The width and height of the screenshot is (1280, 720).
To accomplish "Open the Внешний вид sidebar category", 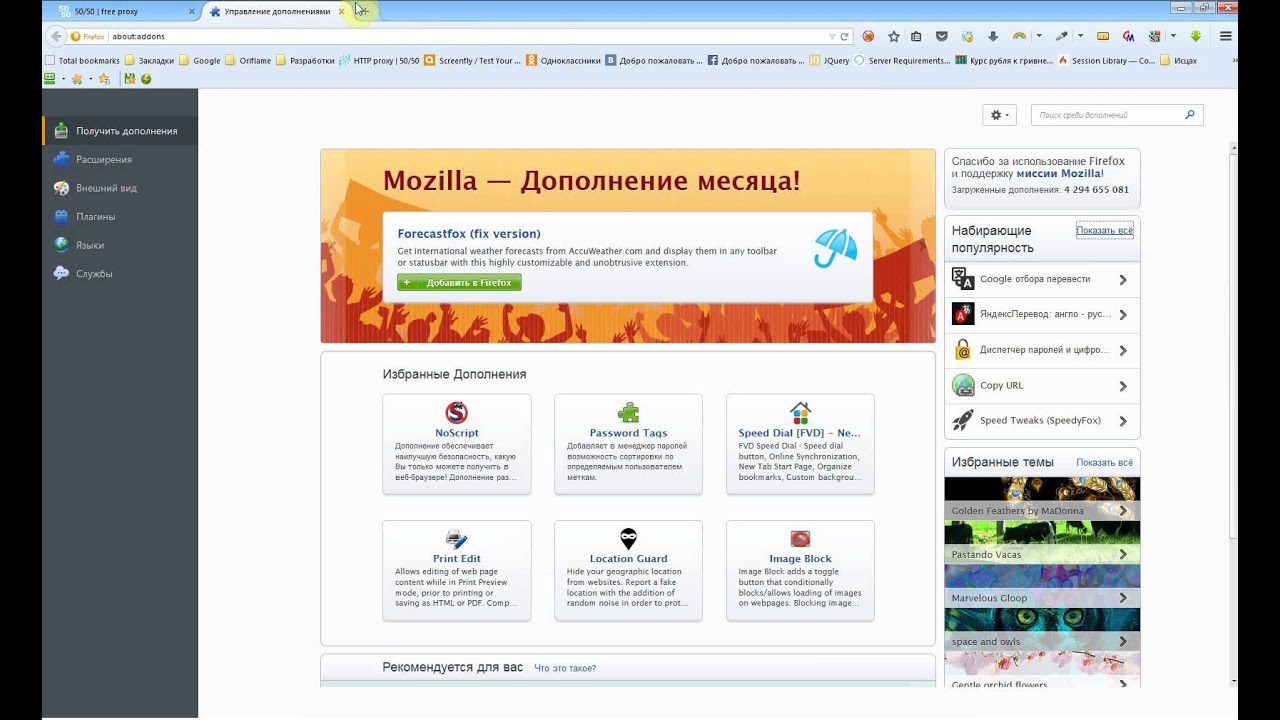I will coord(120,188).
